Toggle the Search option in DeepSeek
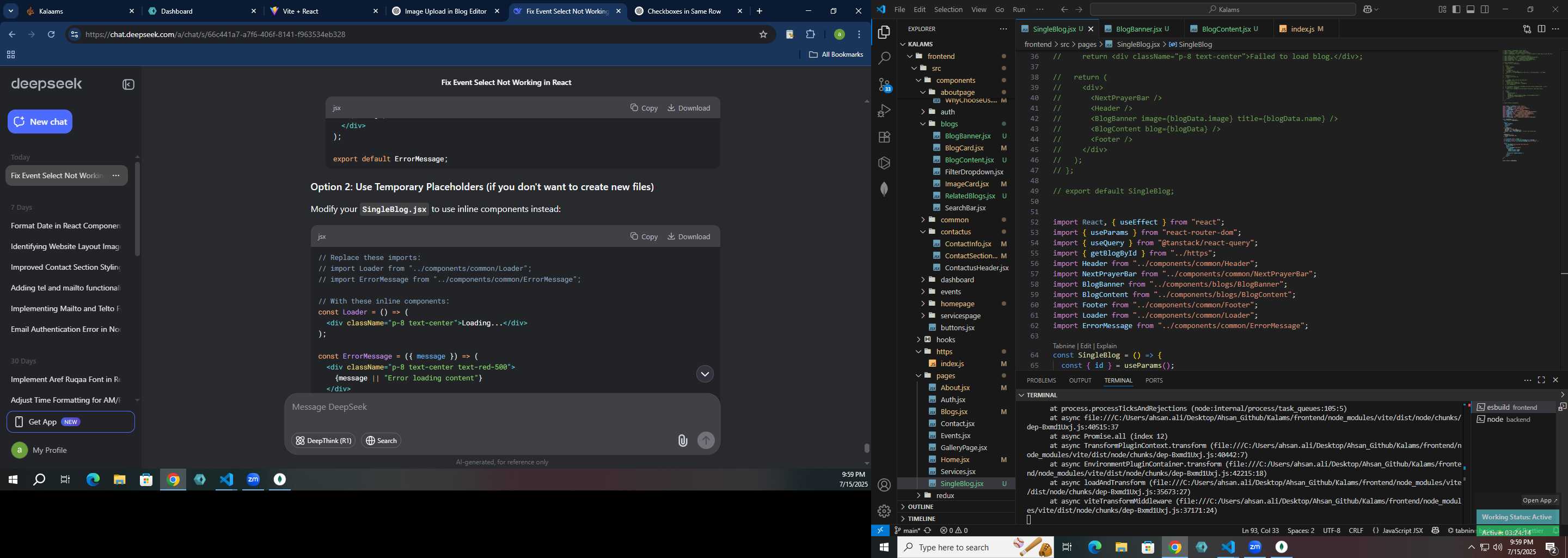Image resolution: width=1568 pixels, height=558 pixels. [381, 440]
